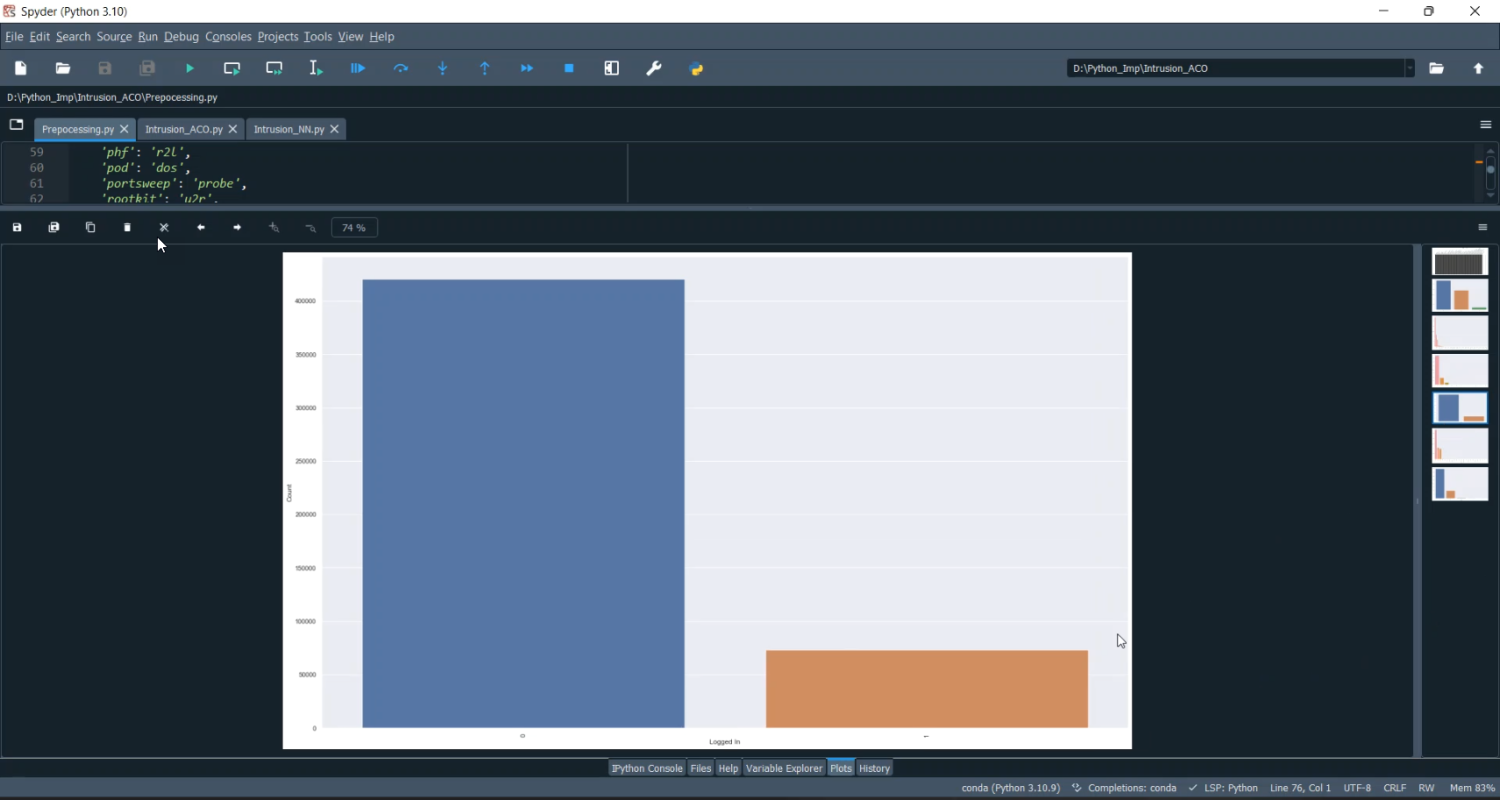Click the Debug file icon in toolbar
1500x800 pixels.
tap(358, 69)
